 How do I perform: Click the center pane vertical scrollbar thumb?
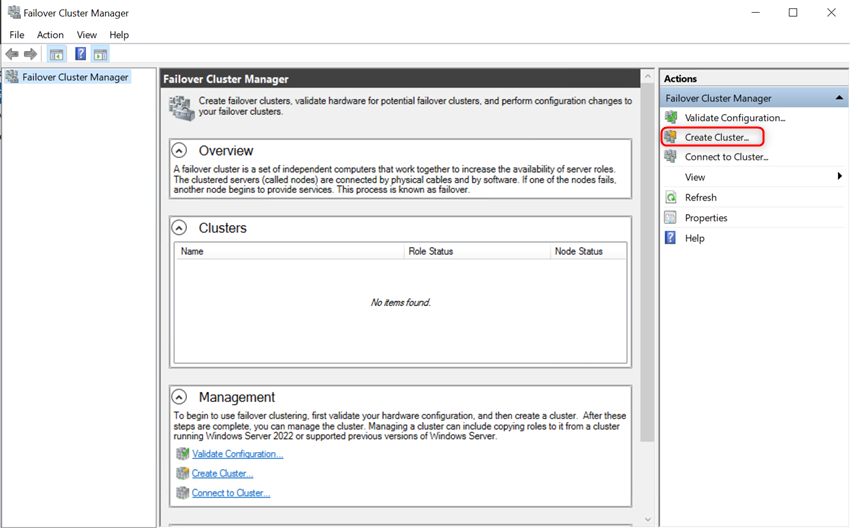647,263
